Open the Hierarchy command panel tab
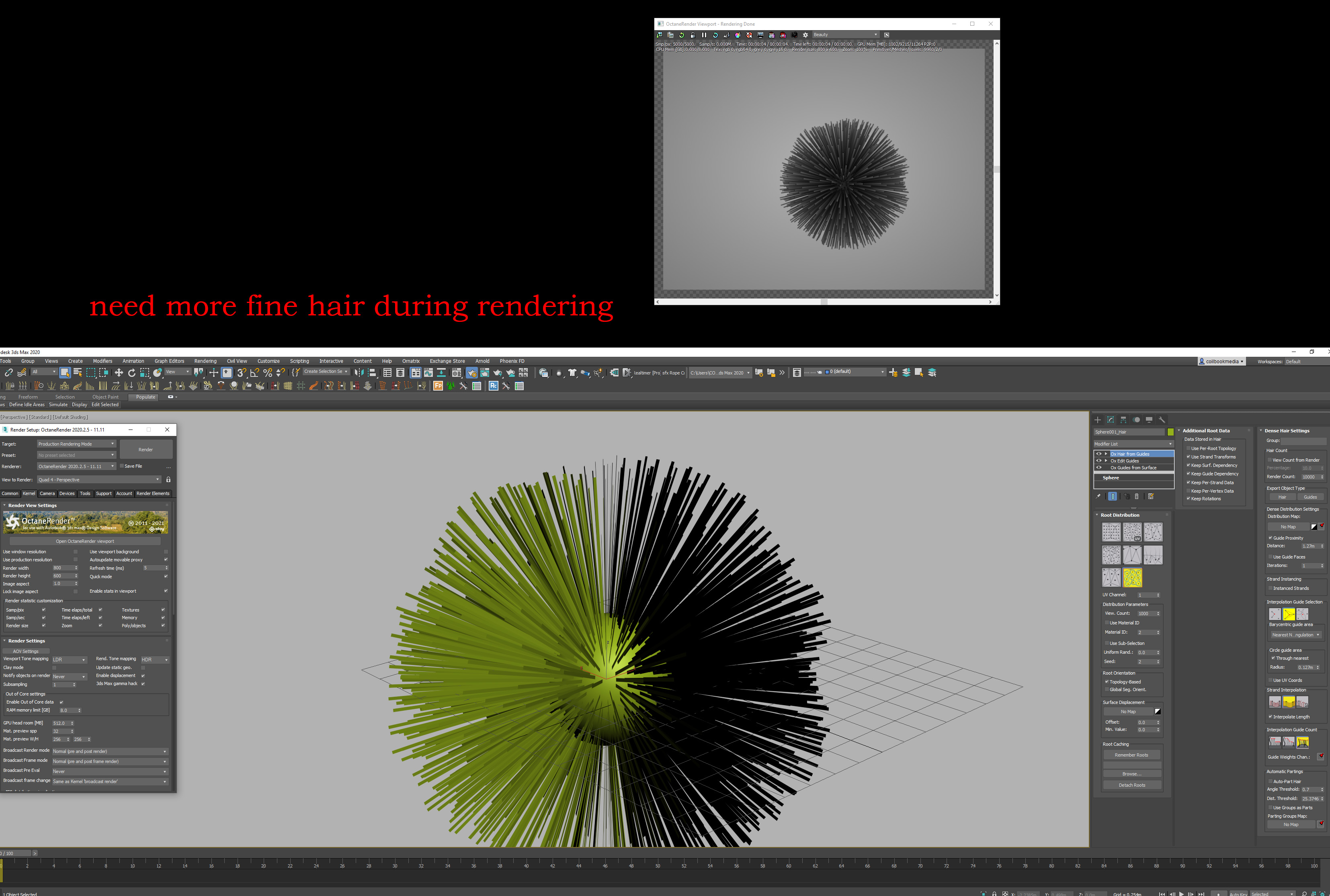 pyautogui.click(x=1123, y=419)
